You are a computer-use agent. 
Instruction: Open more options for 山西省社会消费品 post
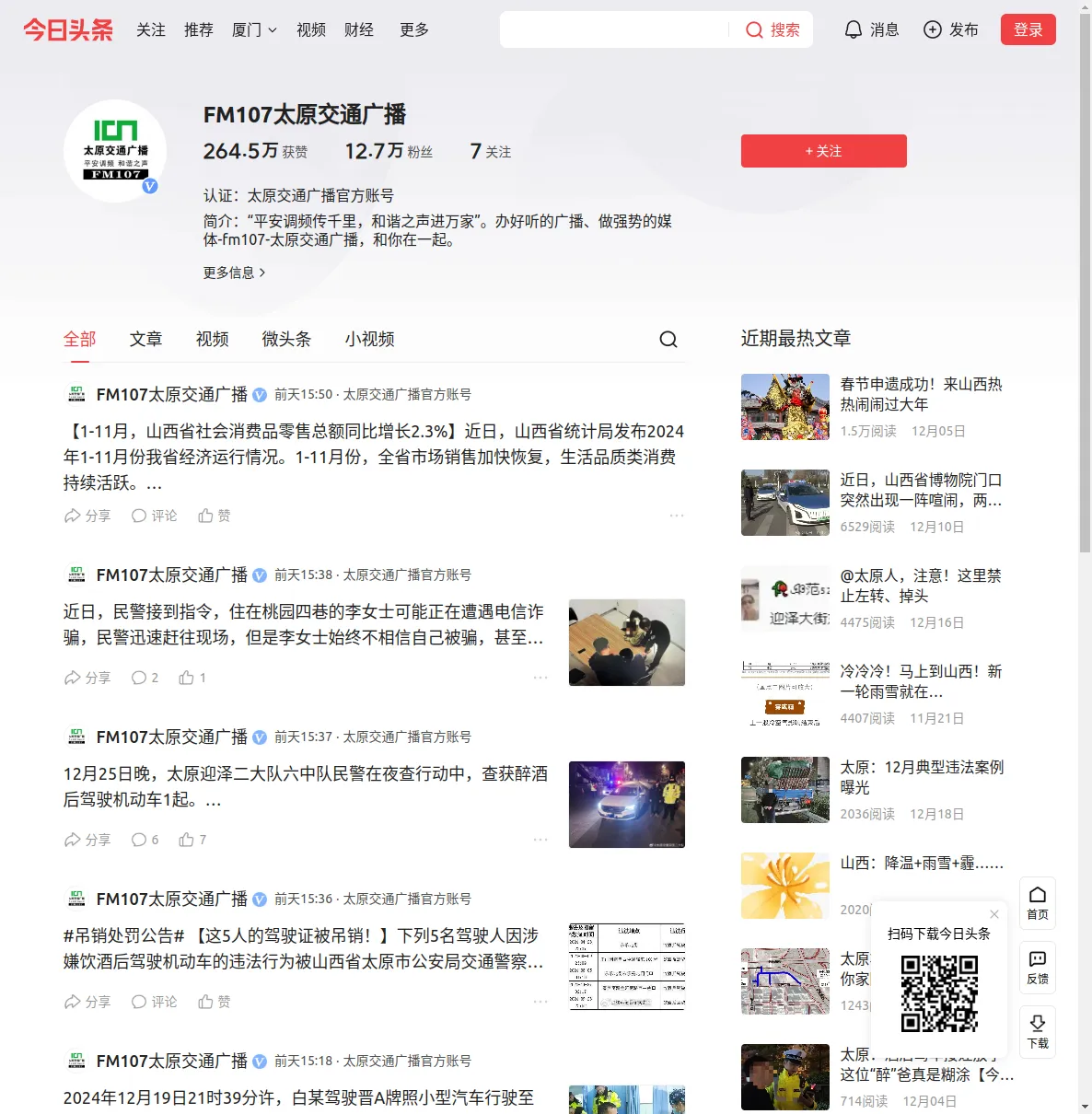click(x=677, y=516)
